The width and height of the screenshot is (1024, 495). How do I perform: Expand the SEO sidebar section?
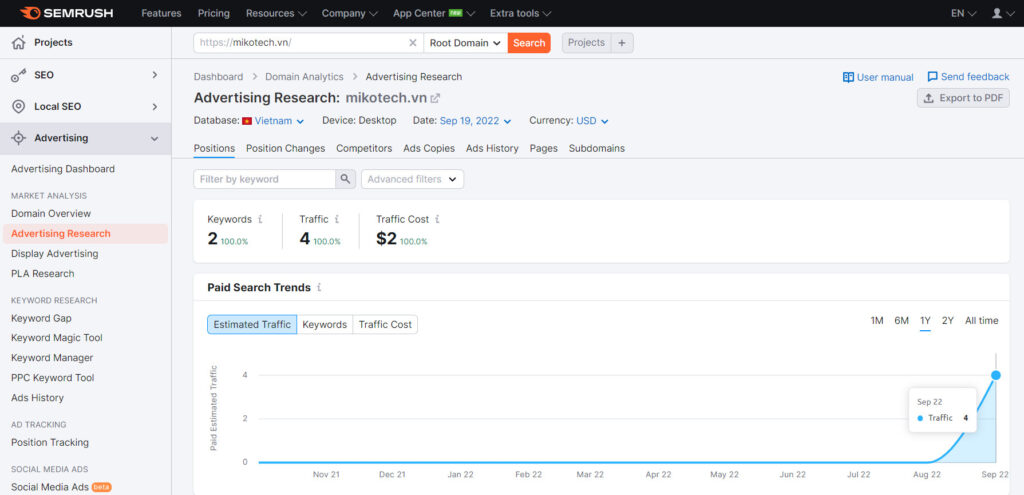(155, 75)
